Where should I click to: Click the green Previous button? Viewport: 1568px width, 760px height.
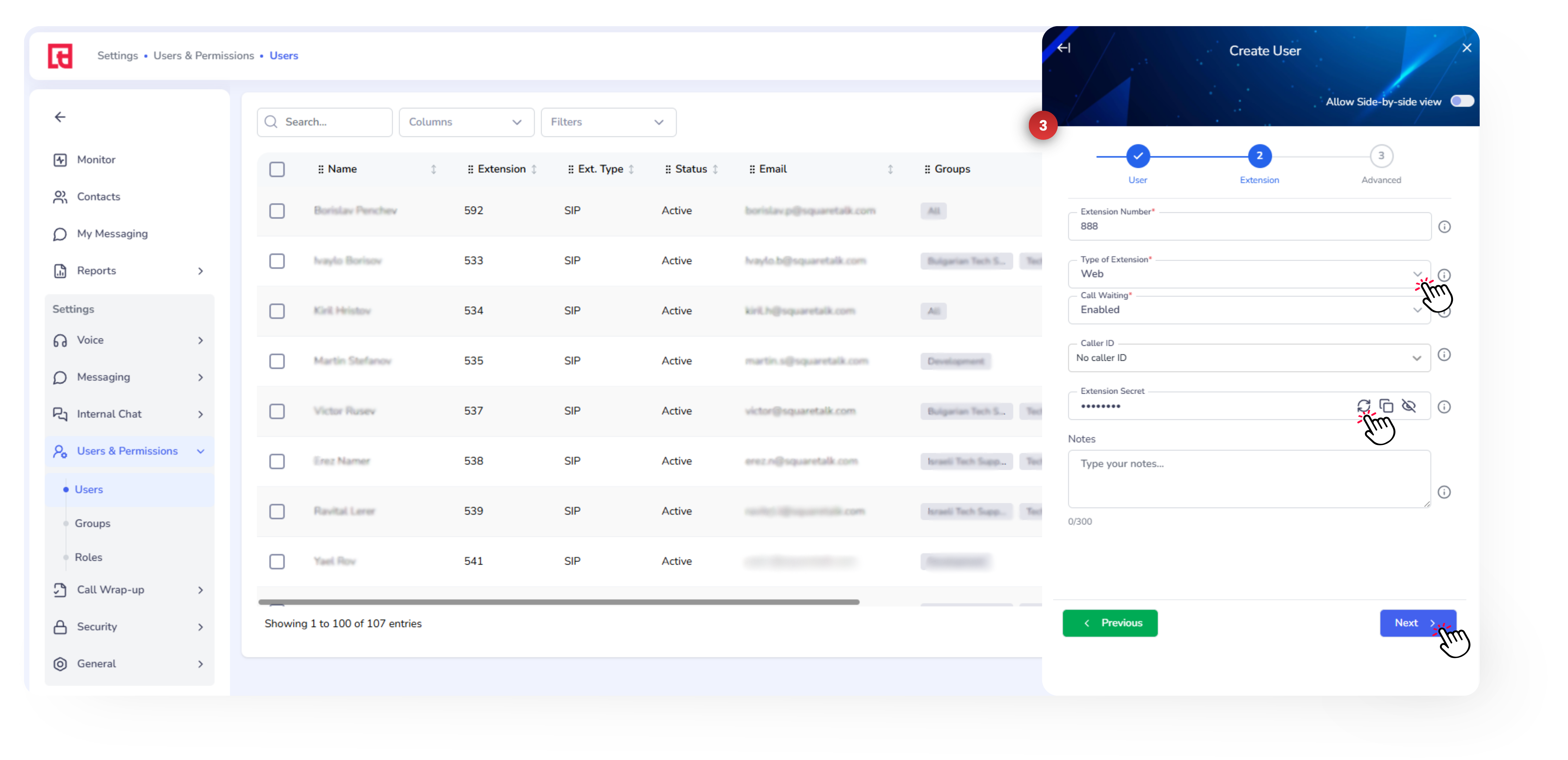point(1110,623)
